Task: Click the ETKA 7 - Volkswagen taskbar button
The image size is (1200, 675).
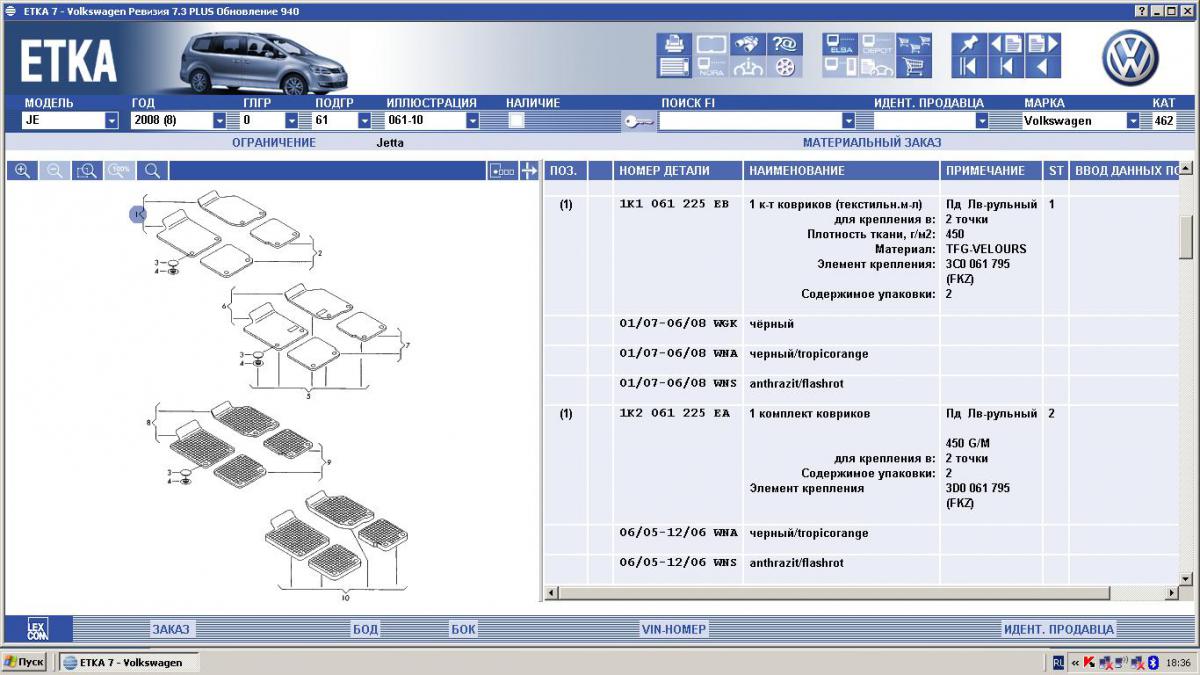Action: (129, 662)
